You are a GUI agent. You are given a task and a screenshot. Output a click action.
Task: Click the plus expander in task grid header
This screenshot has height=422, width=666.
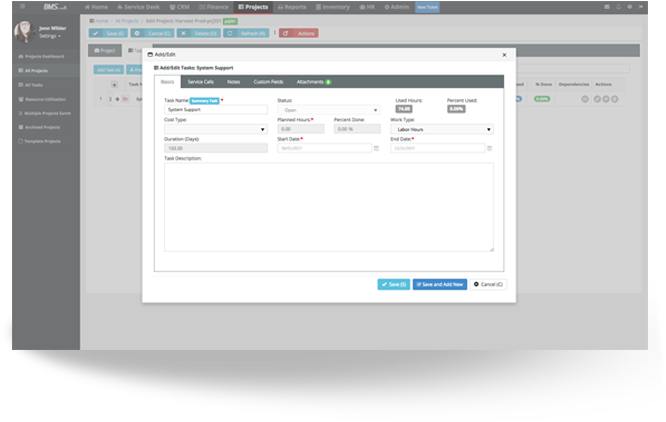(x=114, y=84)
